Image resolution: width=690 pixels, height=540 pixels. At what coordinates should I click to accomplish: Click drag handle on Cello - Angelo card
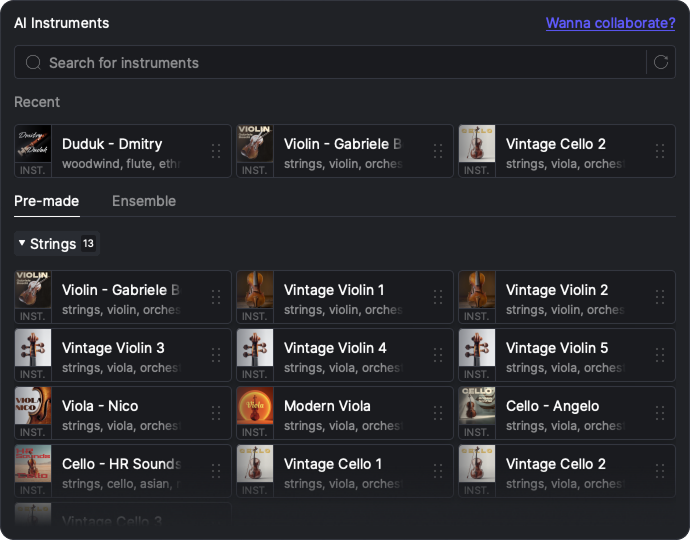[660, 413]
